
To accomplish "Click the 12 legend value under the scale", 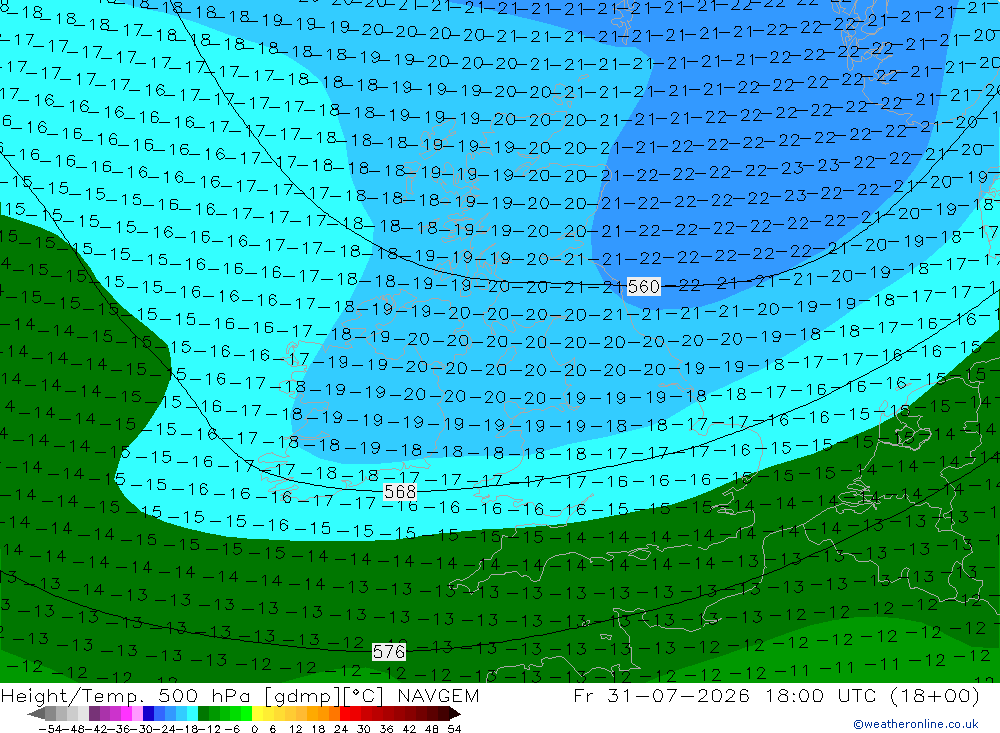I will pos(296,729).
